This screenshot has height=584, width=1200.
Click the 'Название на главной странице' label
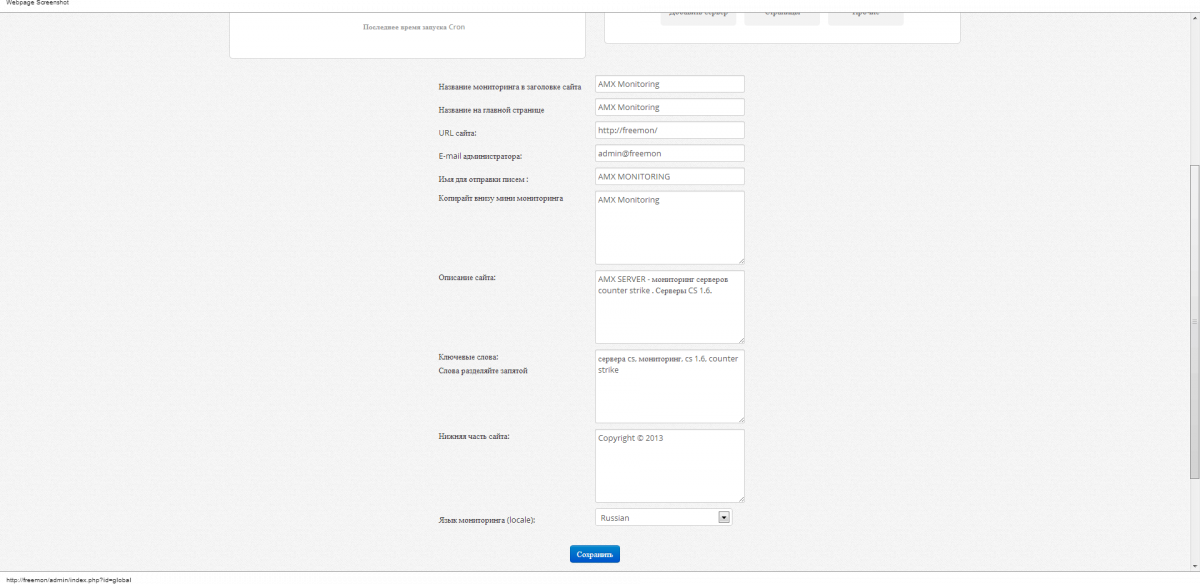point(491,110)
